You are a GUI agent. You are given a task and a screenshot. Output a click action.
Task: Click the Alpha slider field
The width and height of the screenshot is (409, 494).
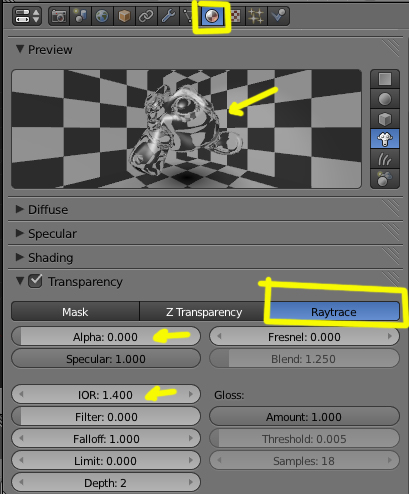point(106,337)
